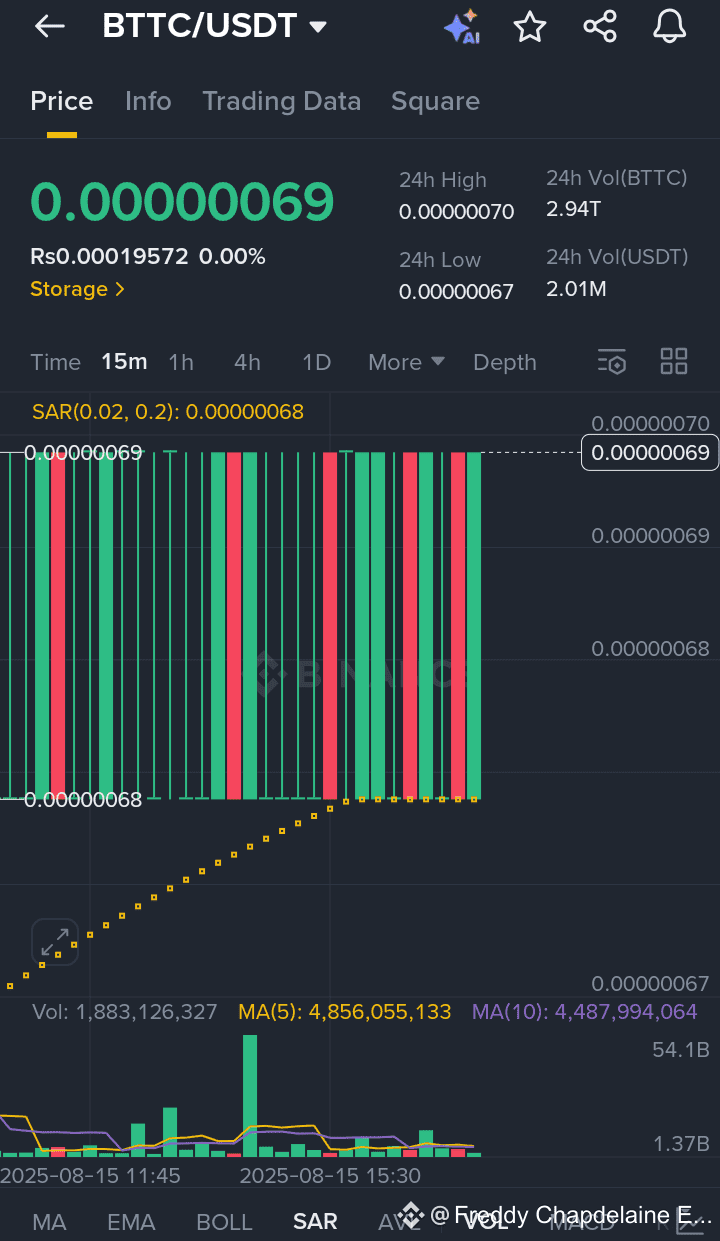Open the Depth chart view
The width and height of the screenshot is (720, 1241).
pyautogui.click(x=504, y=362)
